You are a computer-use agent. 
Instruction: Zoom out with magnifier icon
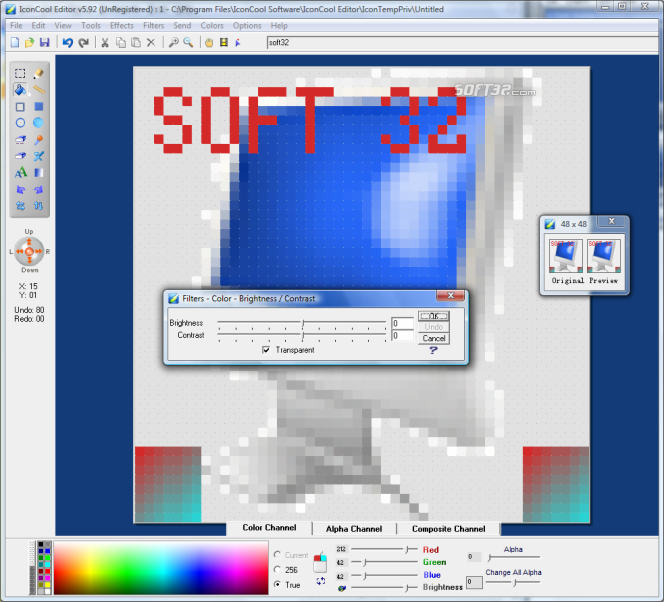point(188,42)
